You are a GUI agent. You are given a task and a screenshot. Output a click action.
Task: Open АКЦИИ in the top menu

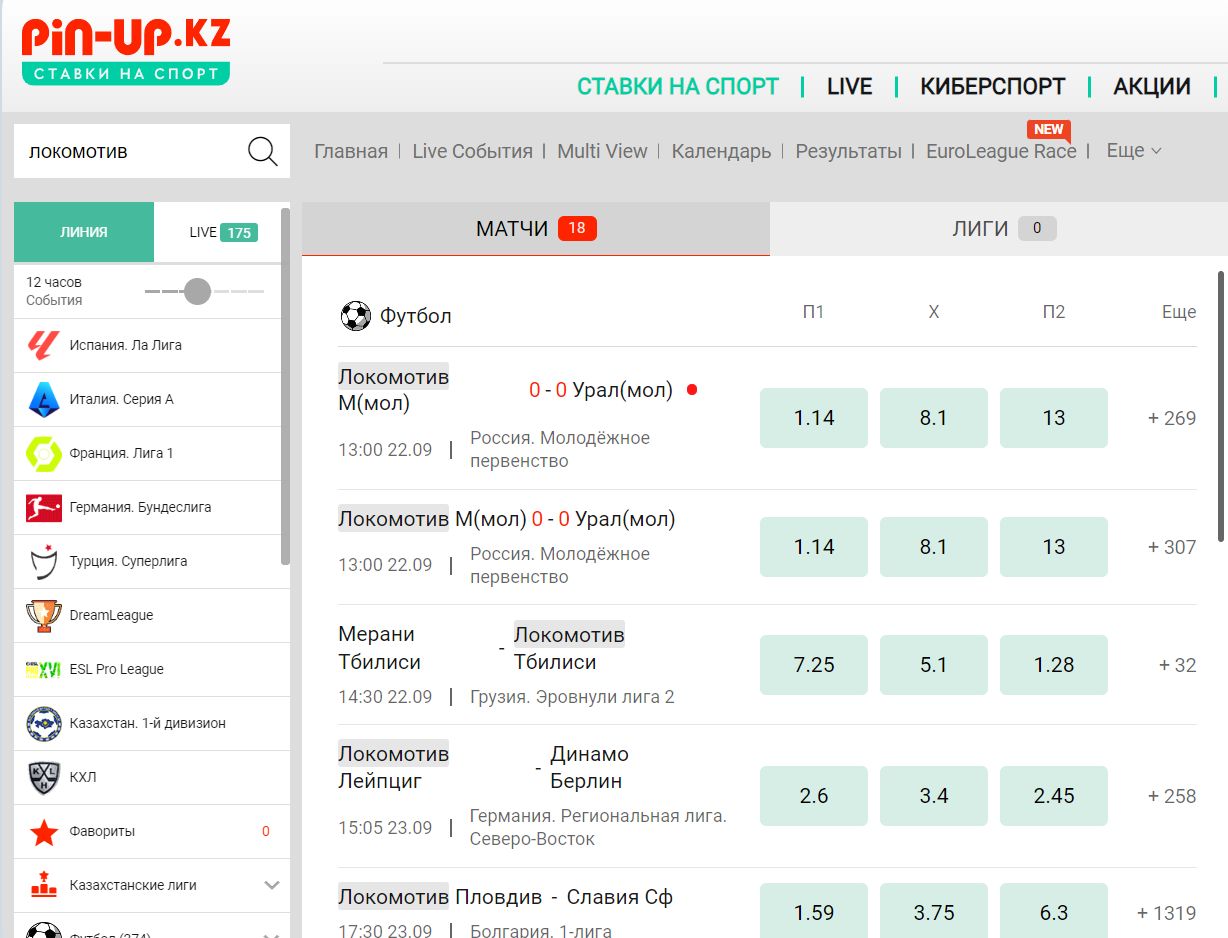pos(1152,87)
